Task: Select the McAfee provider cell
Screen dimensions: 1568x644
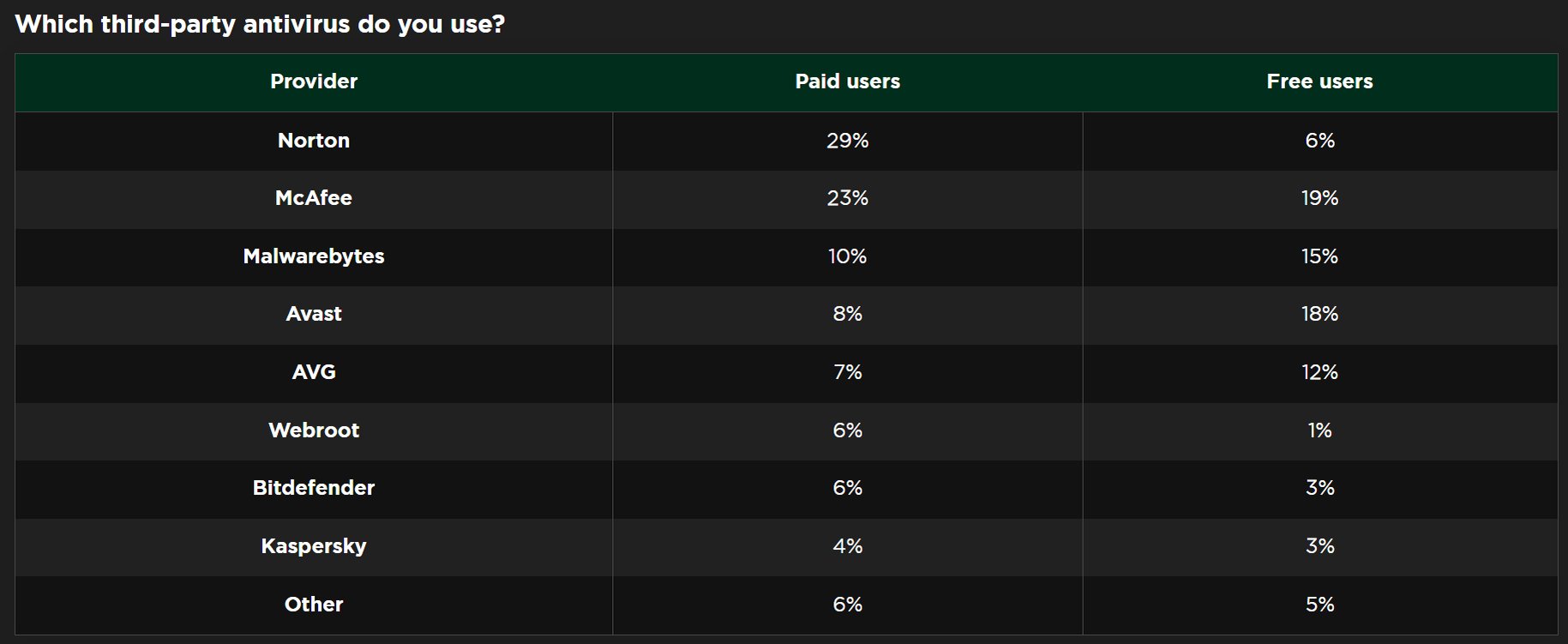Action: coord(314,198)
